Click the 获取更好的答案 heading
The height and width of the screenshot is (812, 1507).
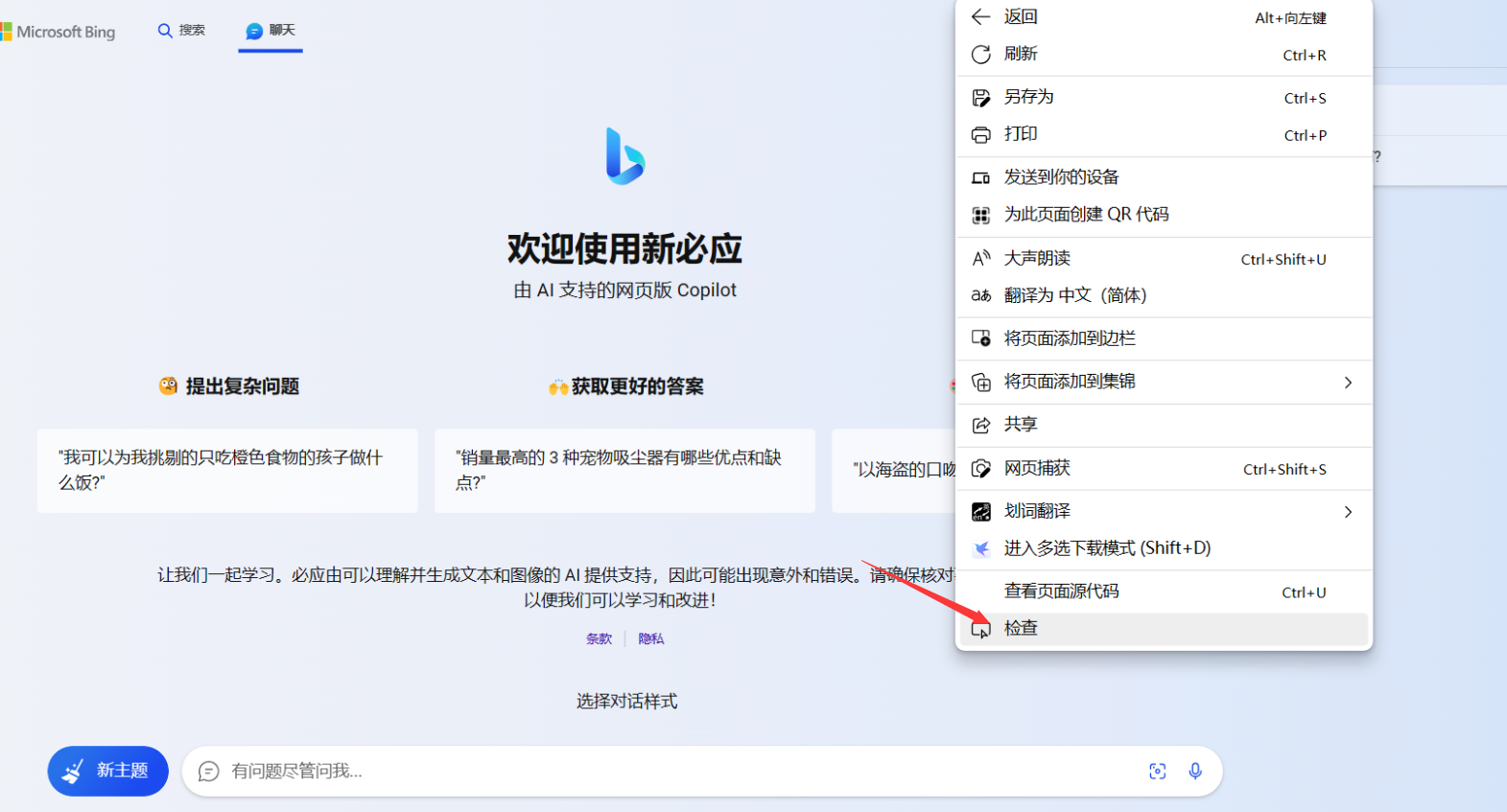tap(638, 386)
